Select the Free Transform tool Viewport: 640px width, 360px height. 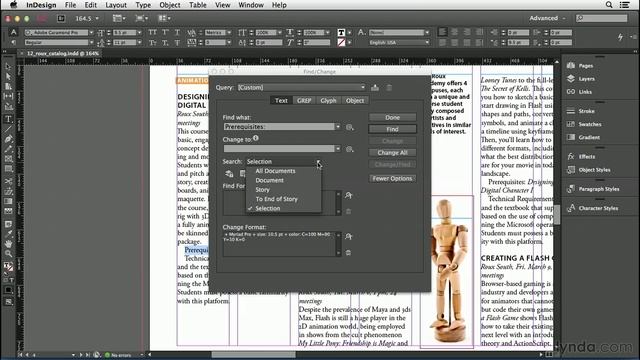(8, 191)
